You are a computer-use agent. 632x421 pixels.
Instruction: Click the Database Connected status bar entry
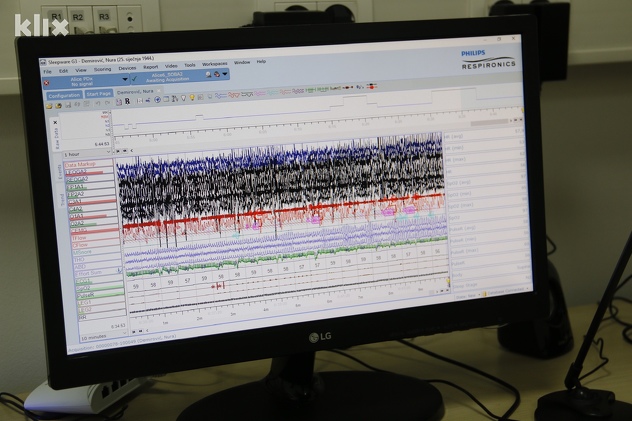[x=505, y=291]
